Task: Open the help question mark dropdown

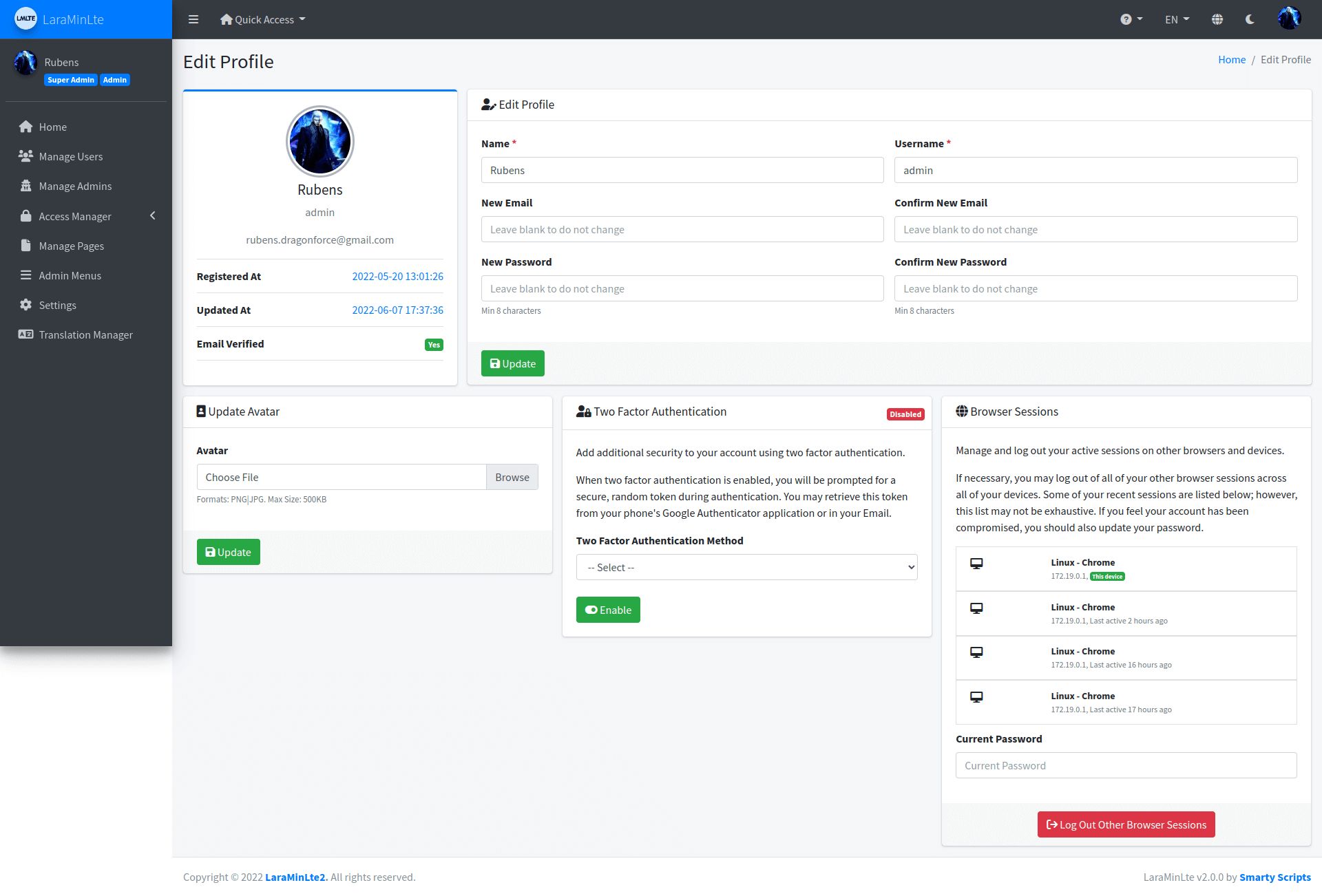Action: [x=1131, y=19]
